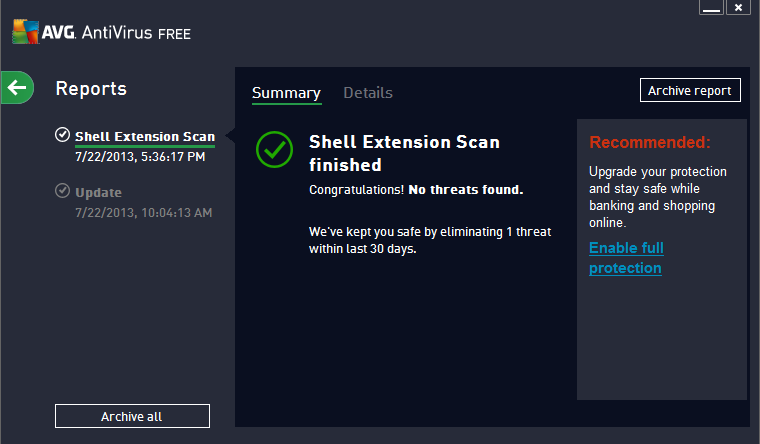Click the AVG logo in the header
This screenshot has width=760, height=444.
click(38, 33)
